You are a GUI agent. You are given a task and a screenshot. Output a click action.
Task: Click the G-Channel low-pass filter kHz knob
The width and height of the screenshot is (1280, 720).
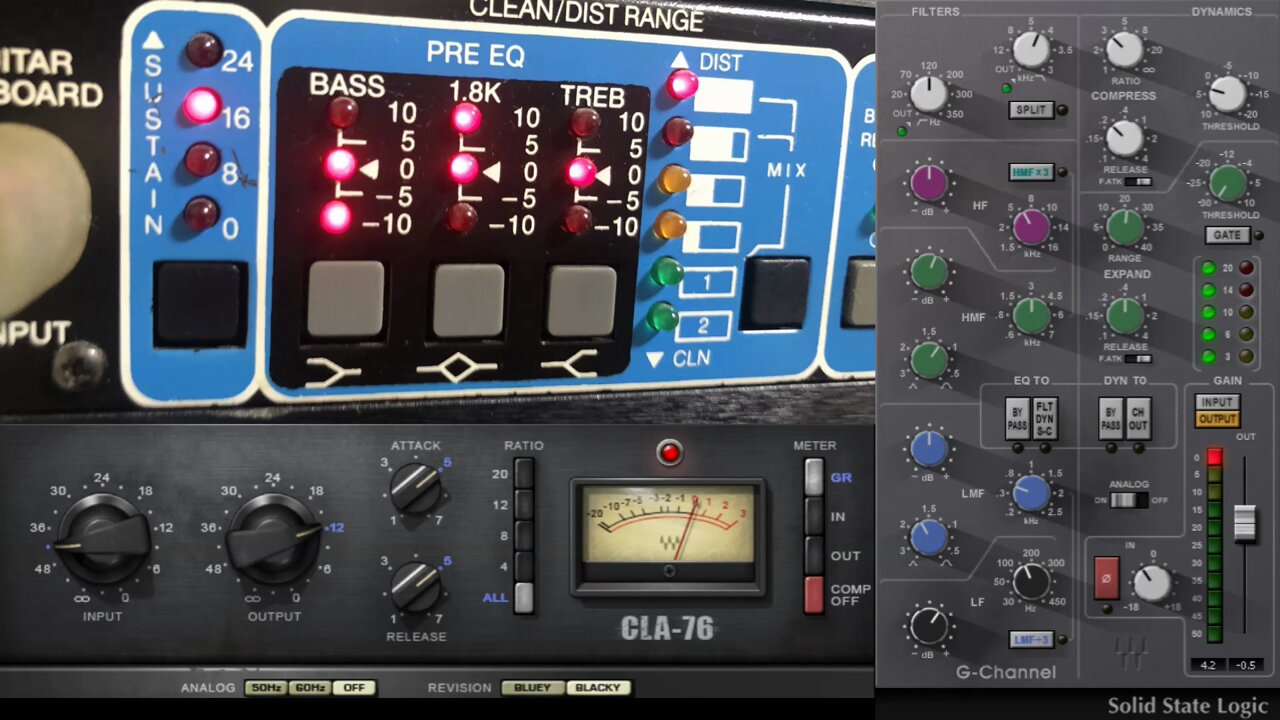(x=1031, y=48)
